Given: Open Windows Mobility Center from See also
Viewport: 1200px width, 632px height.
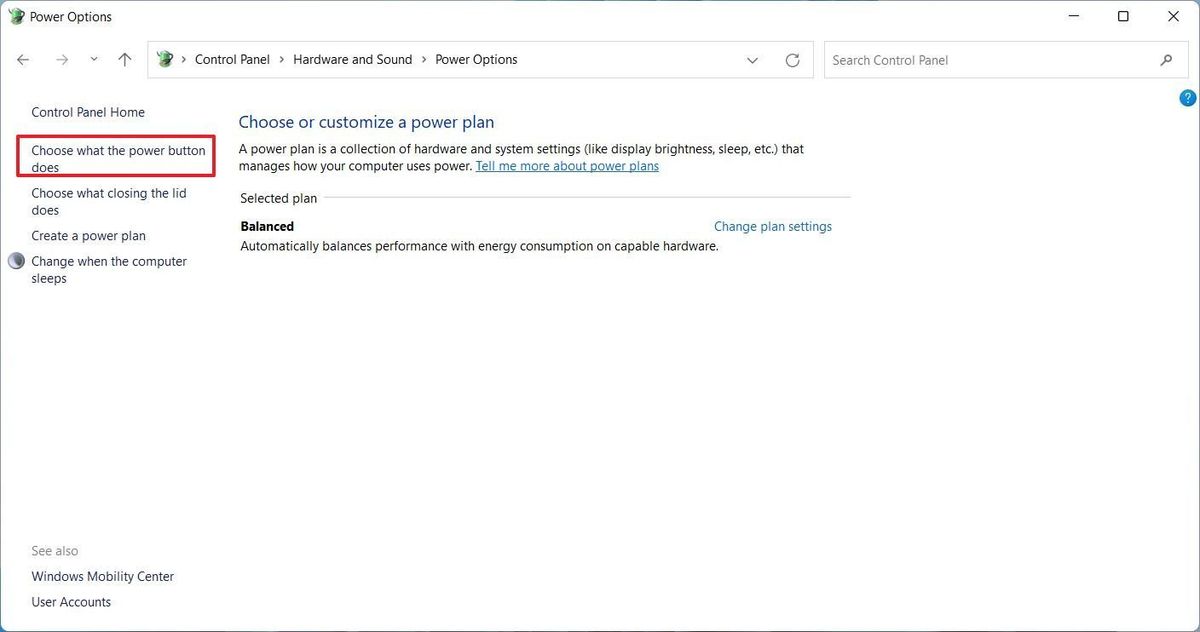Looking at the screenshot, I should [102, 576].
